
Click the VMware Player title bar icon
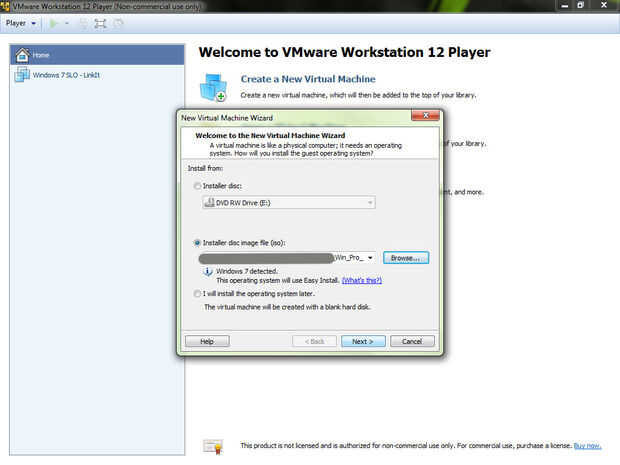coord(5,6)
